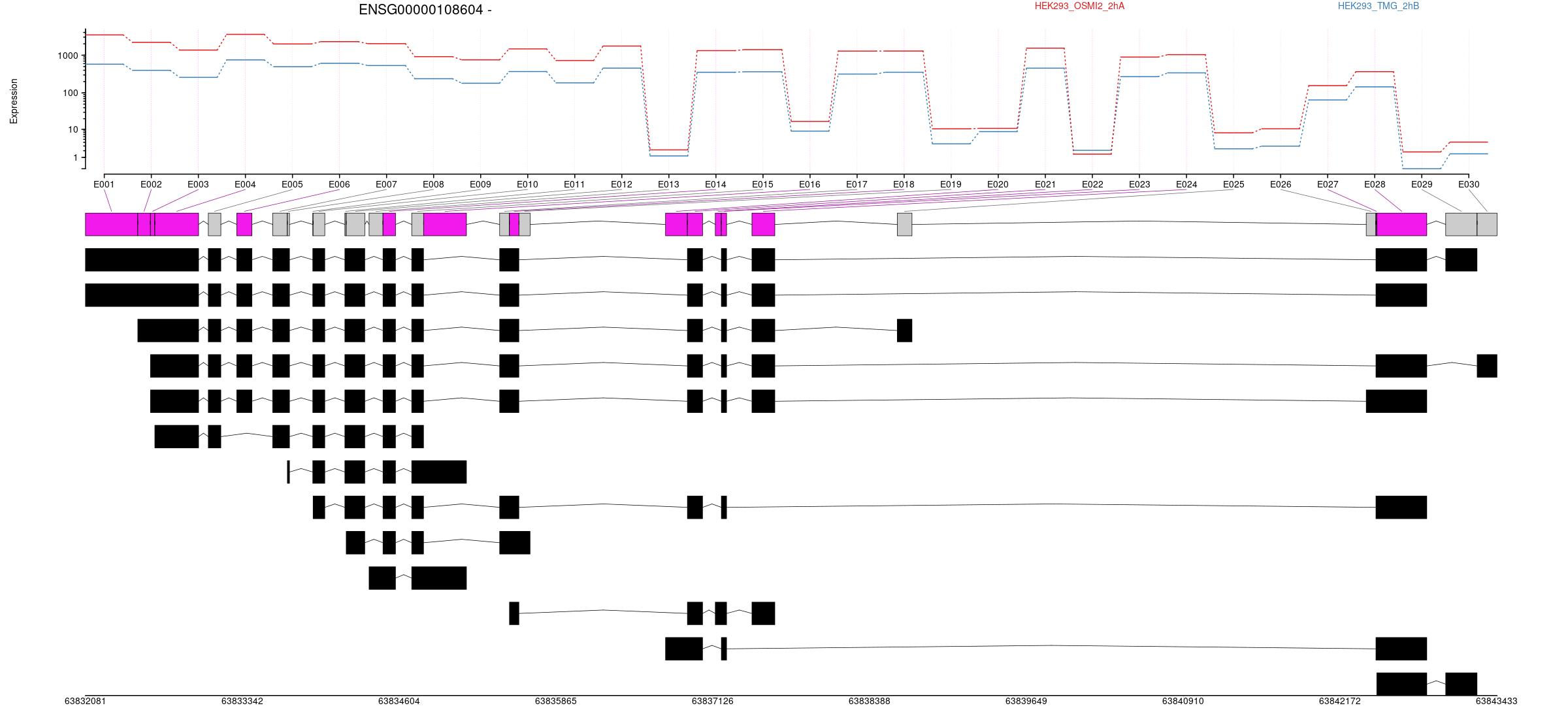Click exon label E008
Screen dimensions: 1568x712
[x=433, y=184]
